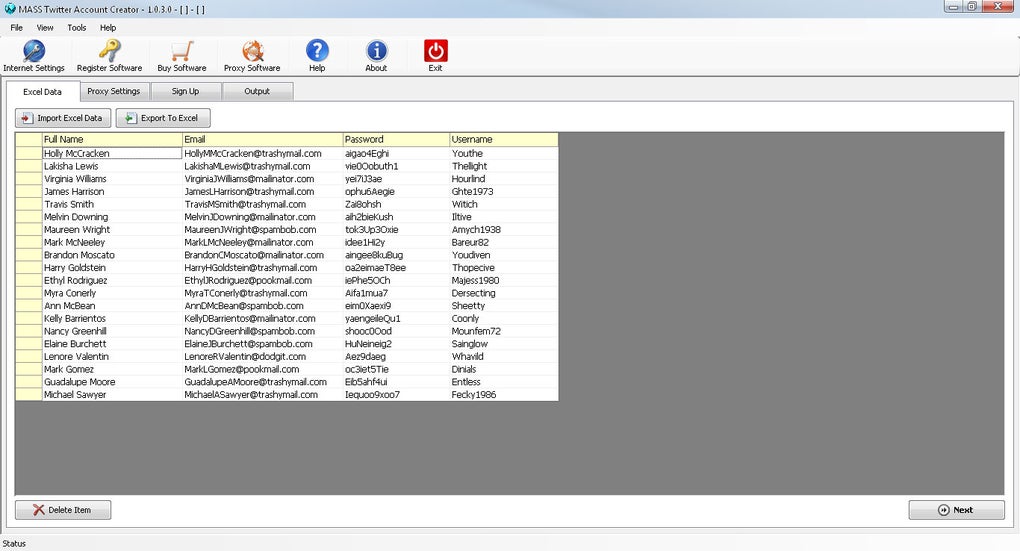
Task: Select the Brandon Moscato name cell
Action: click(112, 255)
